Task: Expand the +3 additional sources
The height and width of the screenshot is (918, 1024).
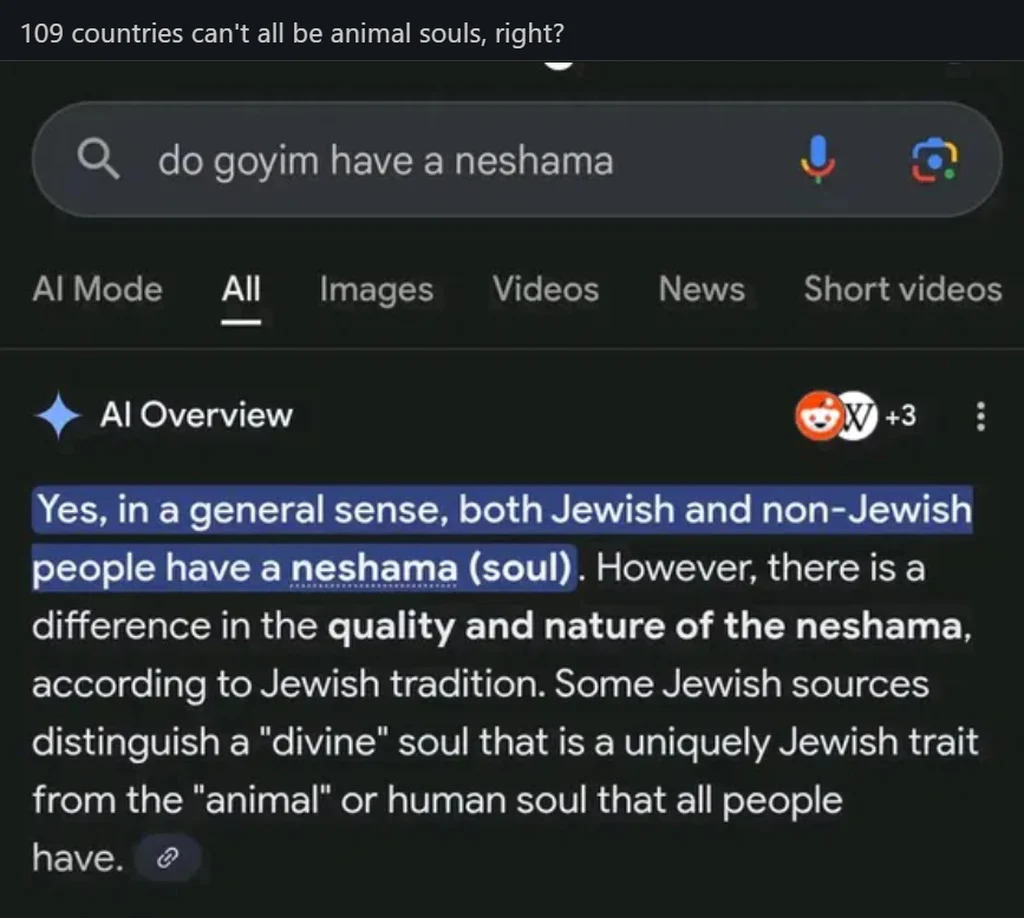Action: click(900, 416)
